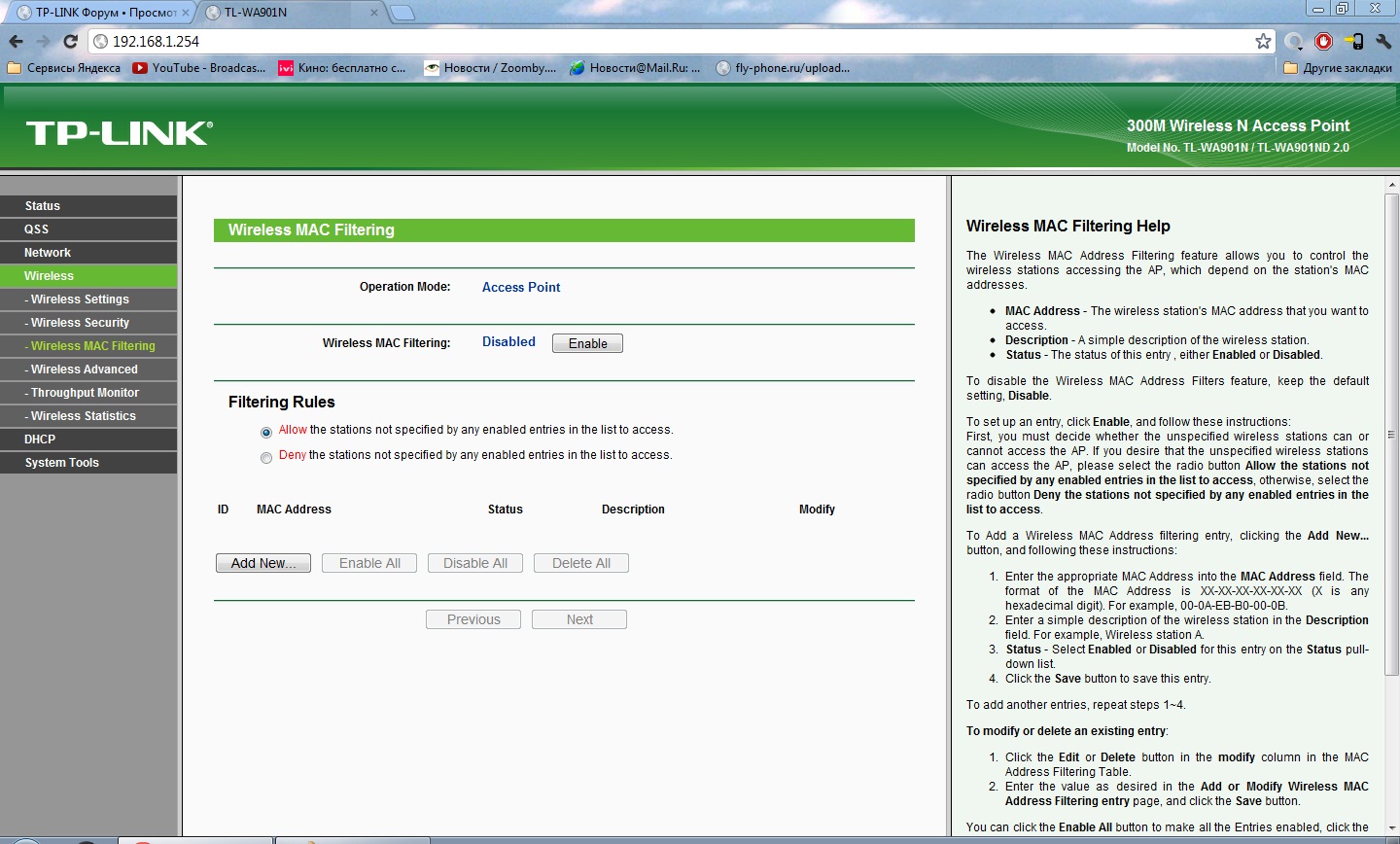Open the Network menu item
Image resolution: width=1400 pixels, height=844 pixels.
88,253
